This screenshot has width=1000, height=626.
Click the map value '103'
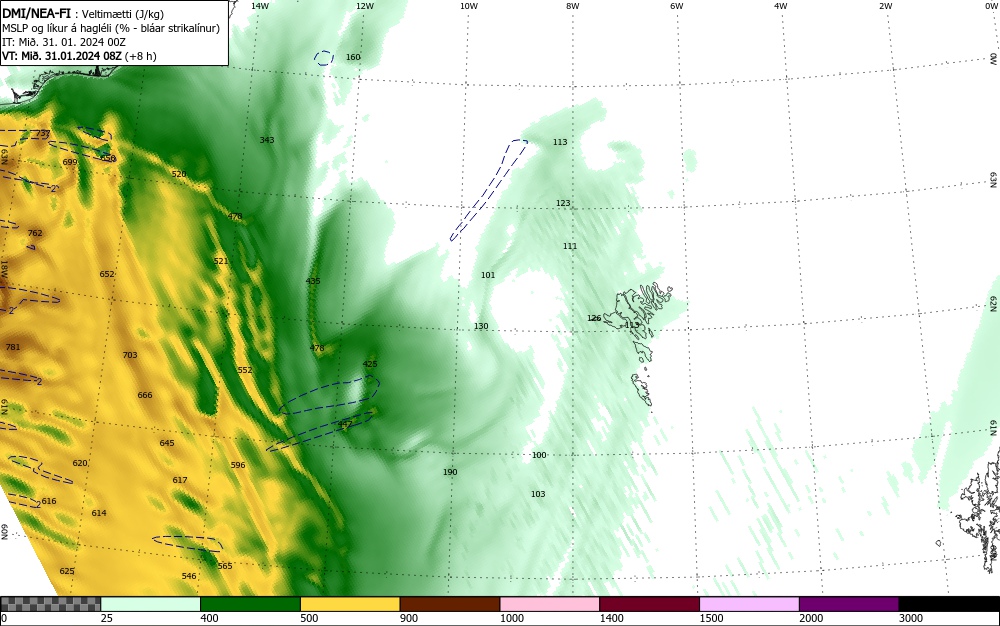coord(538,494)
